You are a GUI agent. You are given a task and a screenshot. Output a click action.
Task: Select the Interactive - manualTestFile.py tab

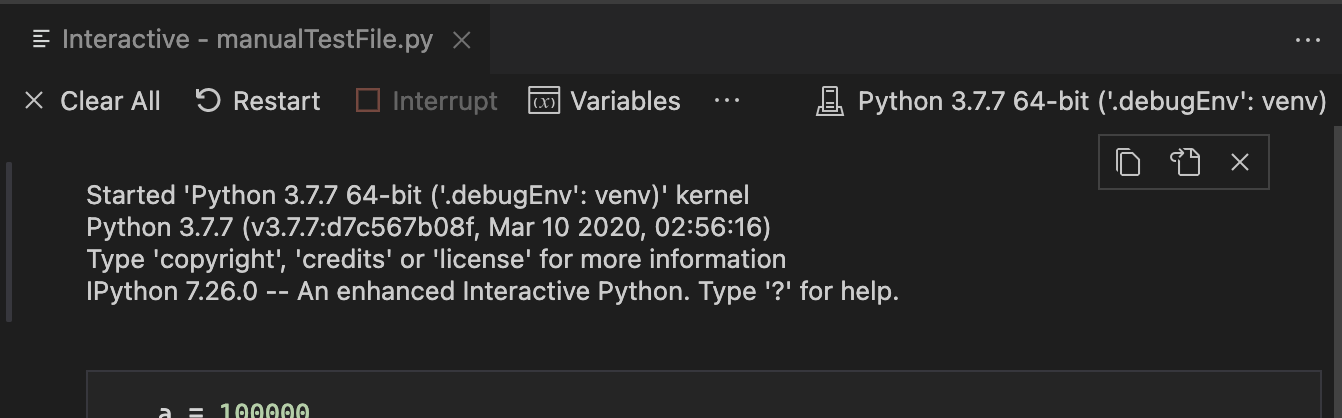point(247,40)
